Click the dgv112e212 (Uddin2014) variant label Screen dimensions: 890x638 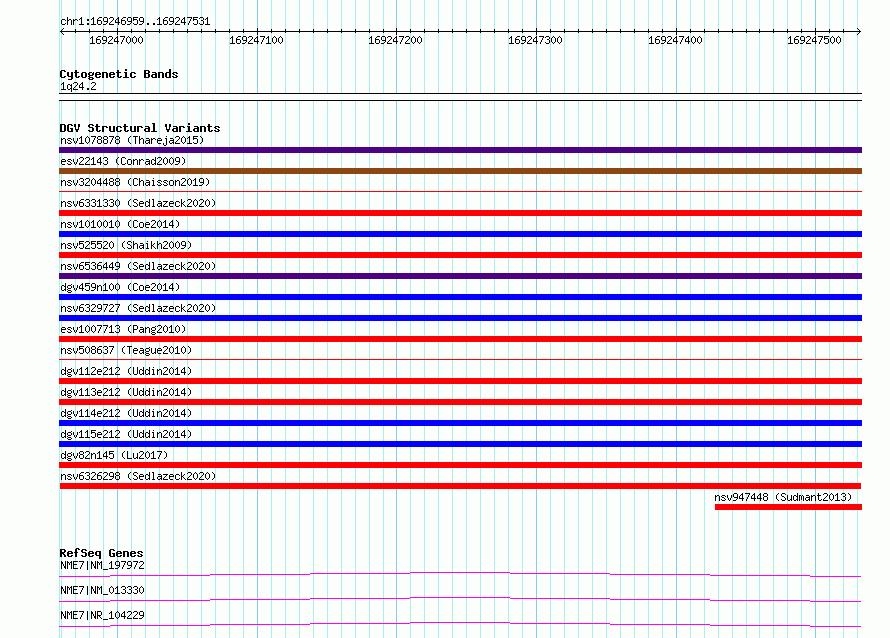tap(126, 371)
